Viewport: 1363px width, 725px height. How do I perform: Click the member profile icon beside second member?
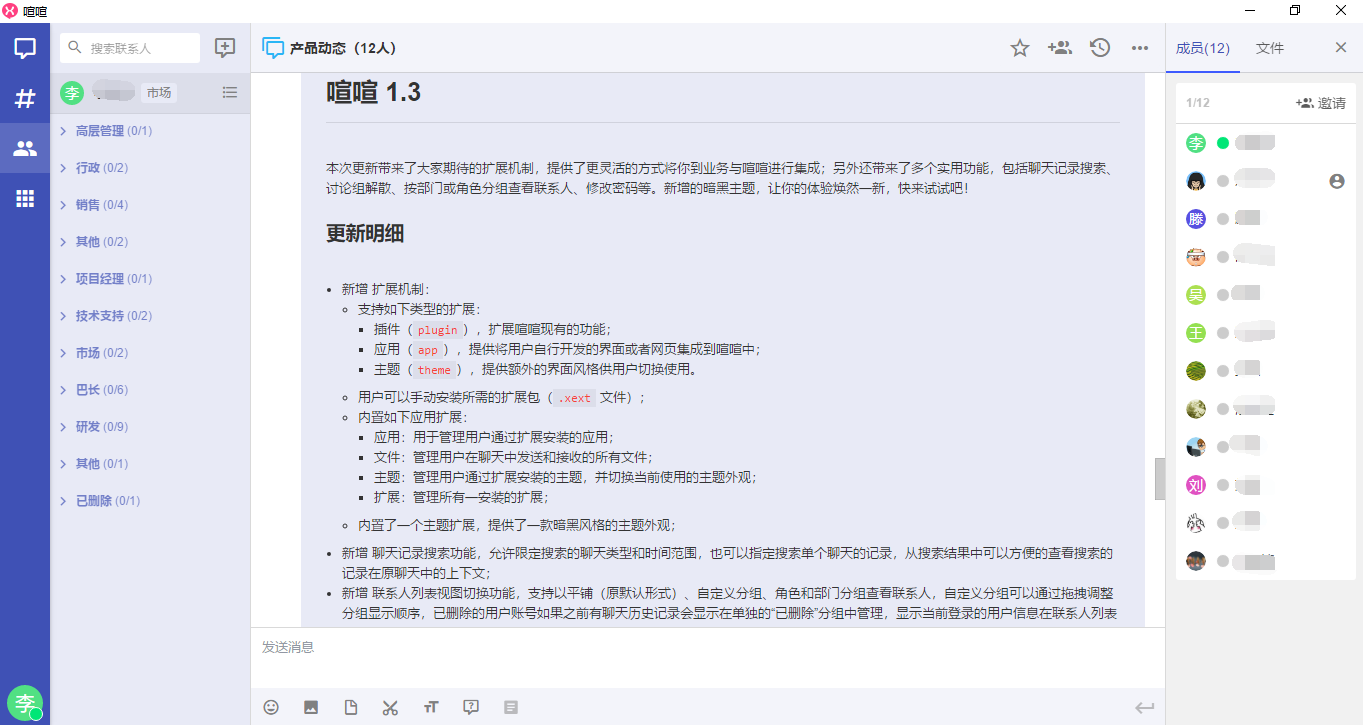click(x=1337, y=181)
